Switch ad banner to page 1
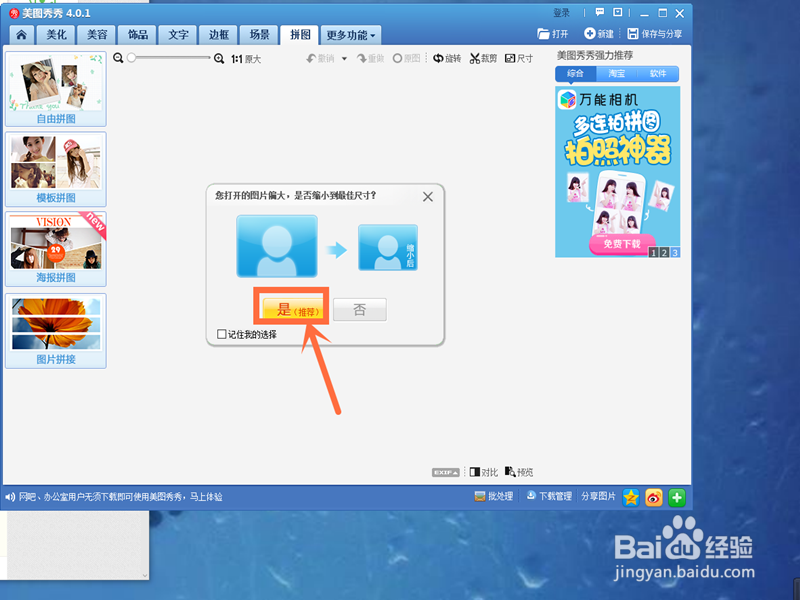 coord(653,253)
